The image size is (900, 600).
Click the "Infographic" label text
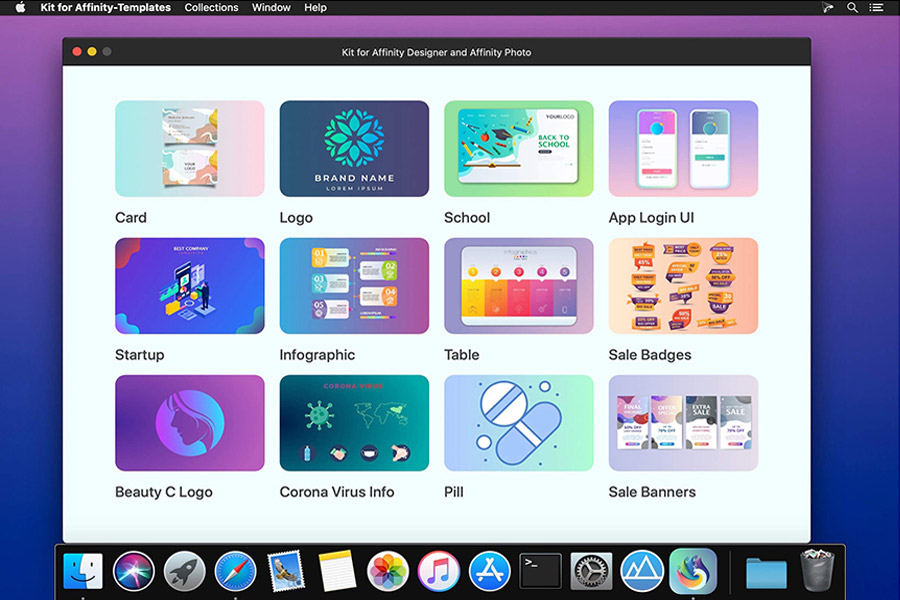[317, 355]
